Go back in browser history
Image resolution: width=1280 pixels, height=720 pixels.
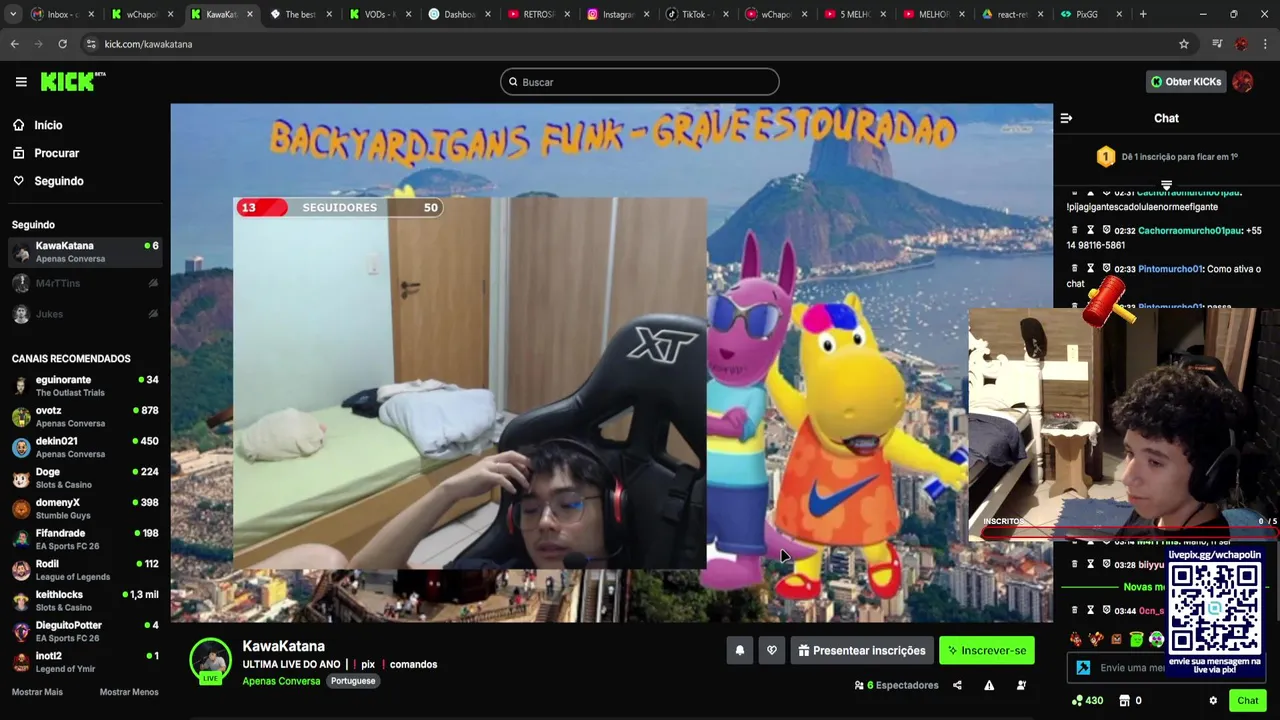15,44
